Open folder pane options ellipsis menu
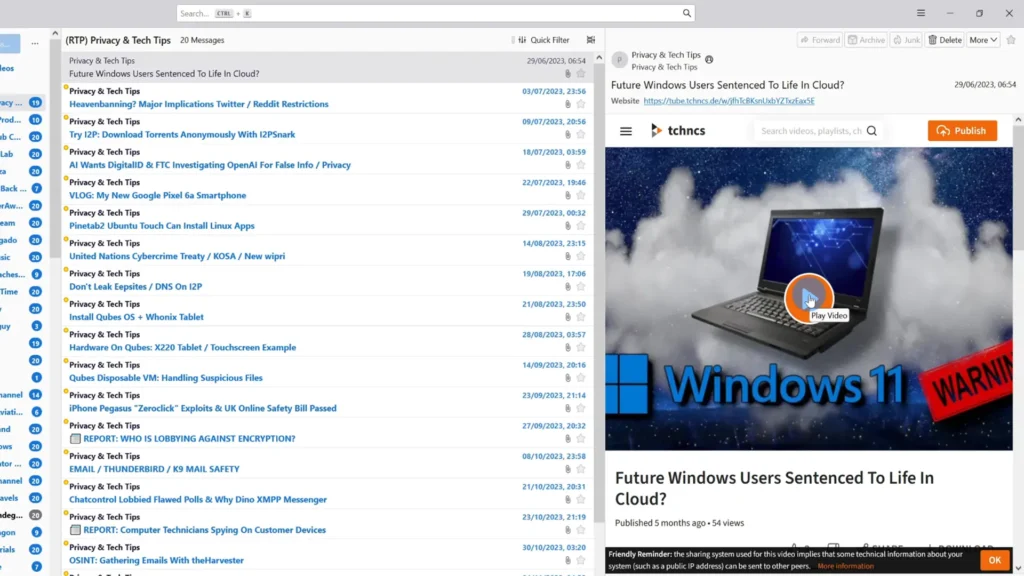Viewport: 1024px width, 576px height. 35,44
